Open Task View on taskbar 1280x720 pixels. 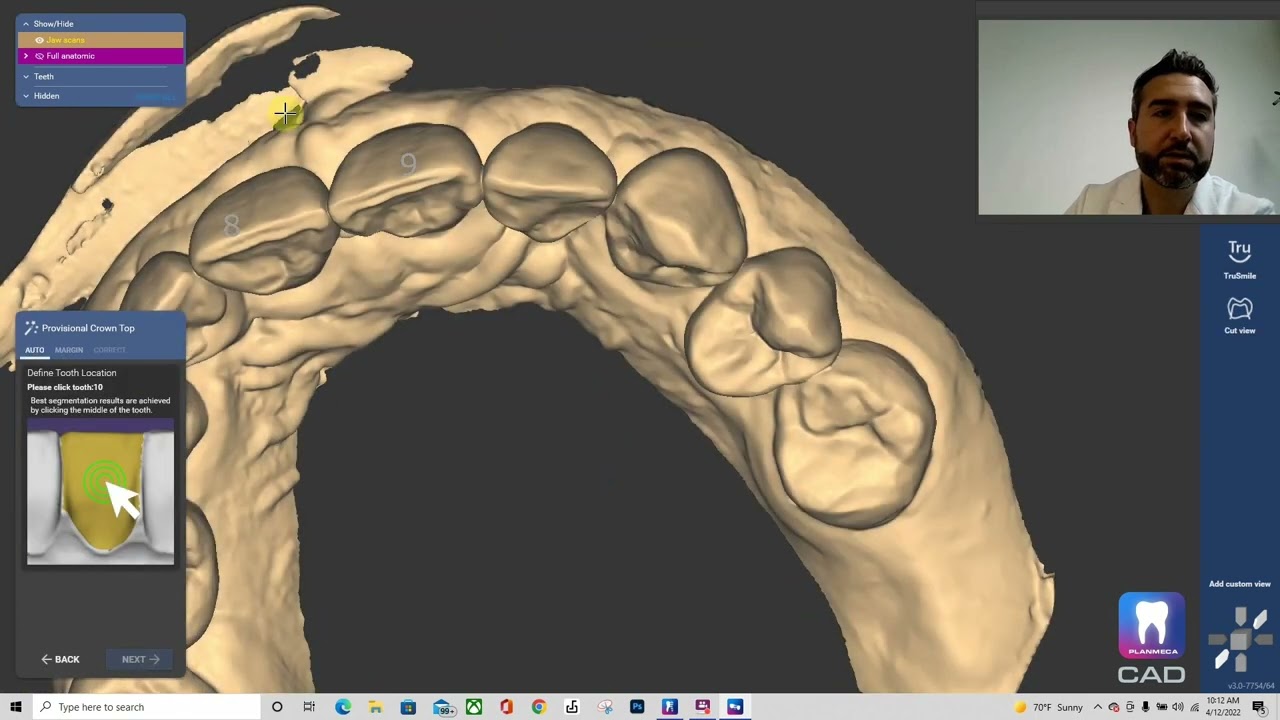pyautogui.click(x=309, y=707)
